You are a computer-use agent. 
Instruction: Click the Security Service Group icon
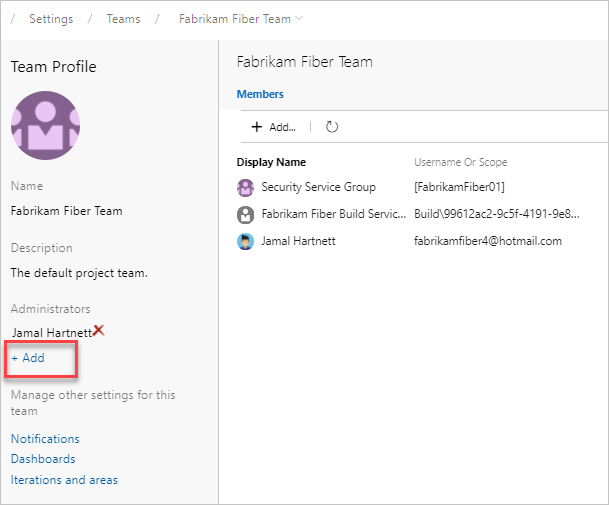pyautogui.click(x=245, y=188)
